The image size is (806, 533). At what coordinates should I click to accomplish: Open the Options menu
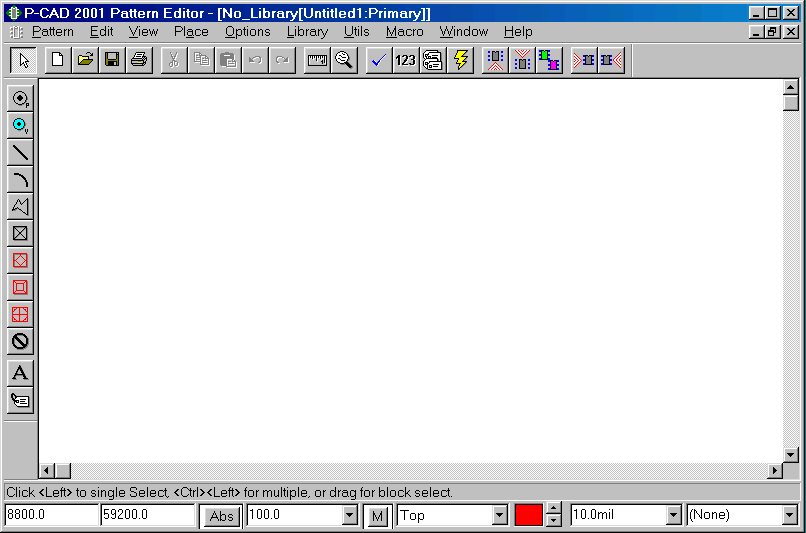(x=247, y=32)
